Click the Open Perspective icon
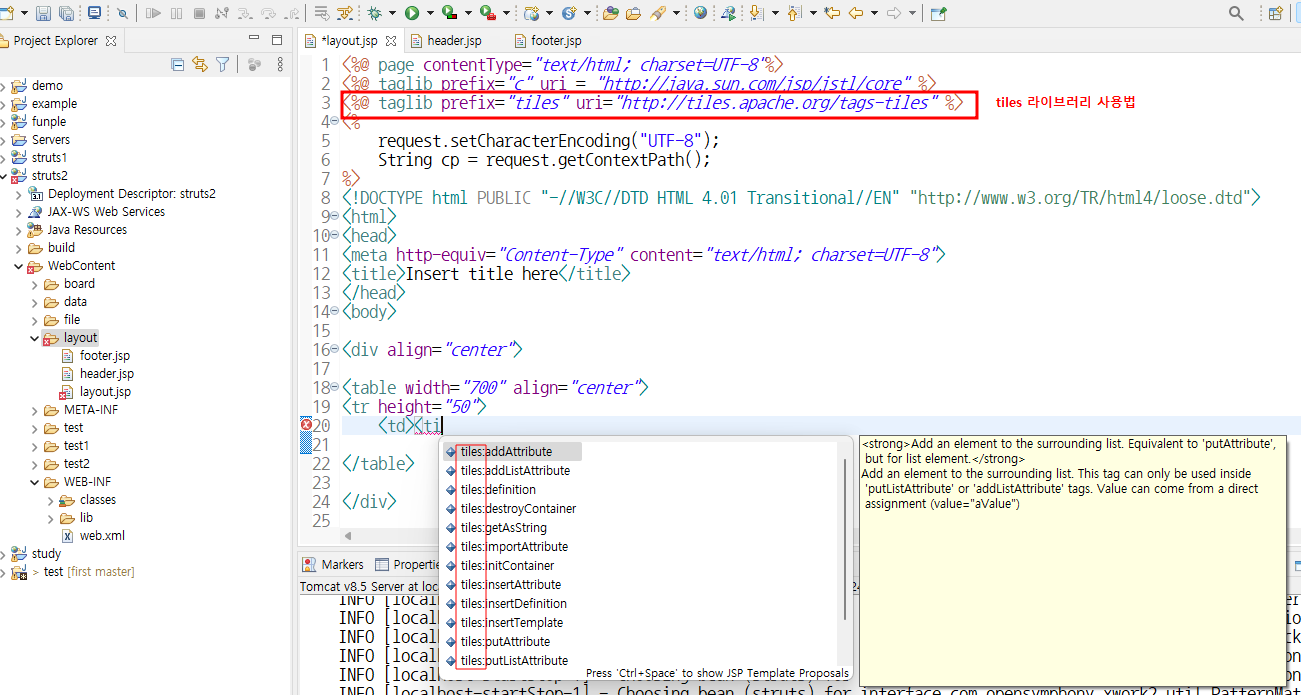 [x=1275, y=13]
